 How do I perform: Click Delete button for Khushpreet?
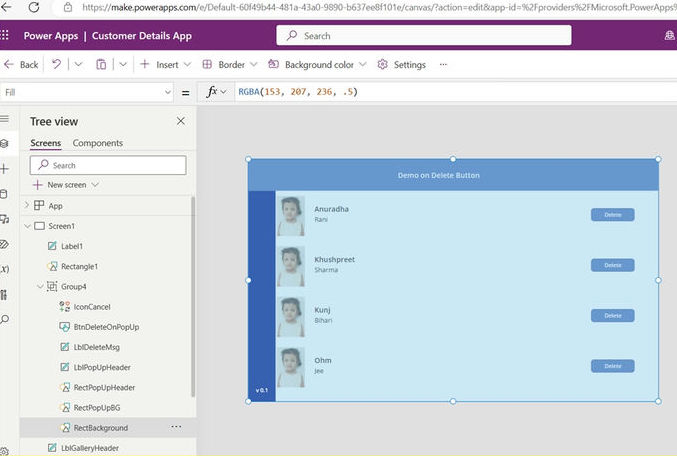tap(612, 265)
